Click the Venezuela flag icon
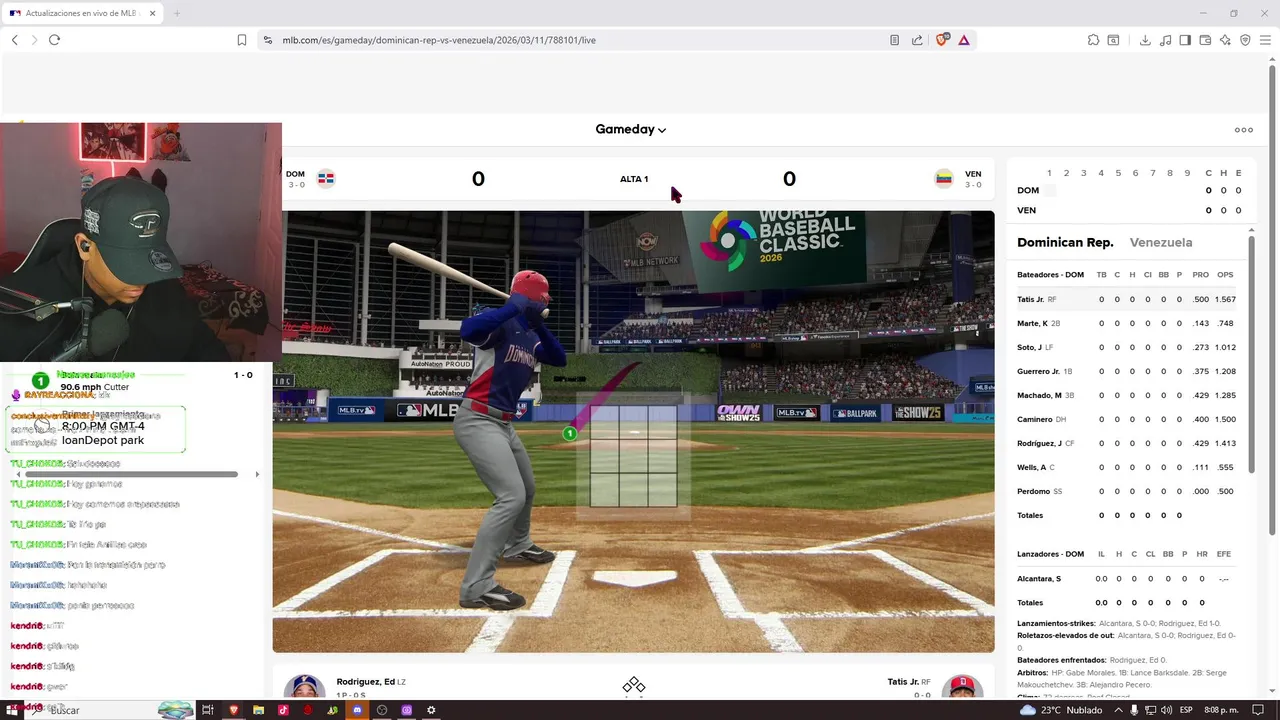Viewport: 1280px width, 720px height. click(943, 179)
